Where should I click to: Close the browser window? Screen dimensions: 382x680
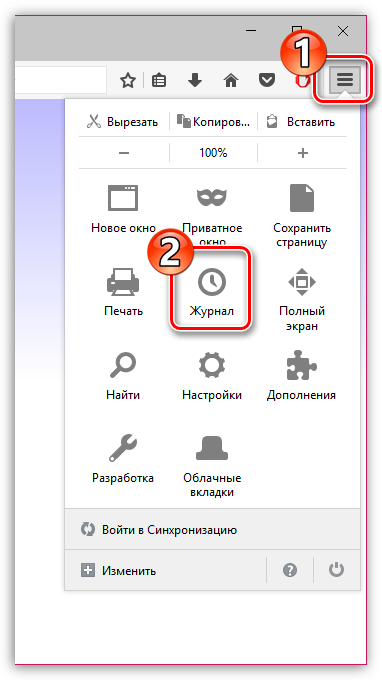[343, 31]
